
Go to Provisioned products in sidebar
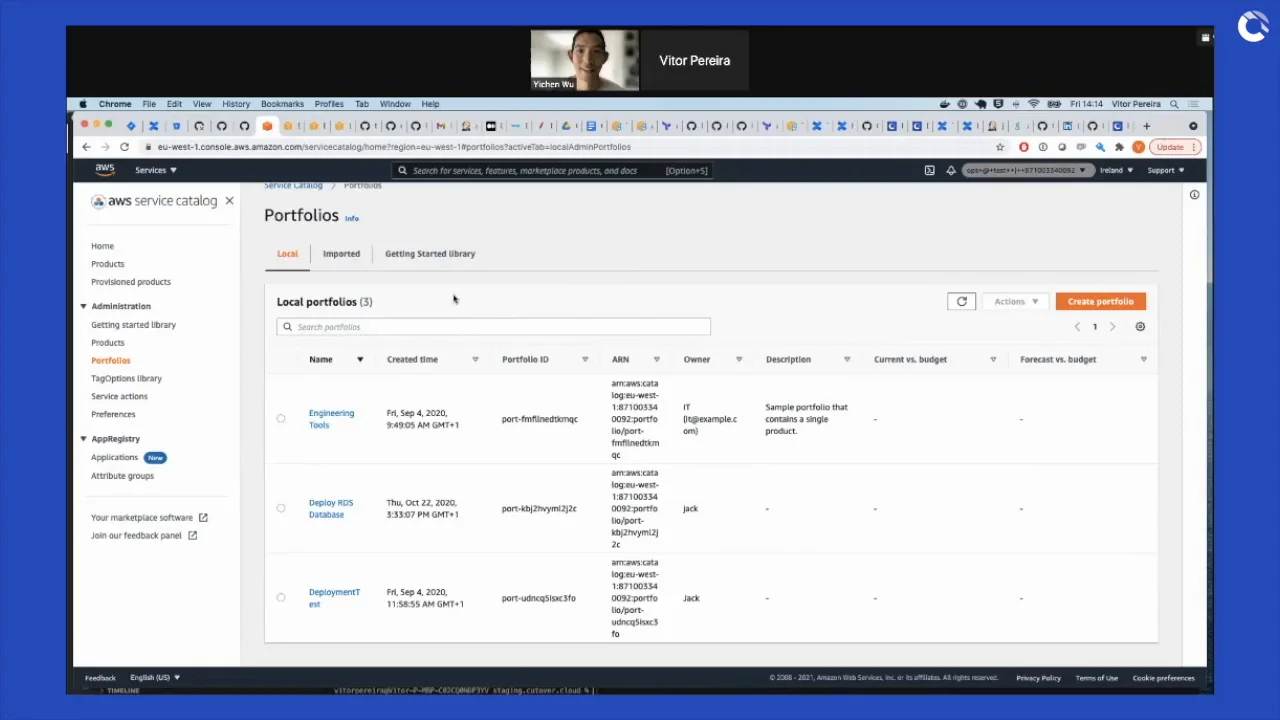pyautogui.click(x=131, y=282)
